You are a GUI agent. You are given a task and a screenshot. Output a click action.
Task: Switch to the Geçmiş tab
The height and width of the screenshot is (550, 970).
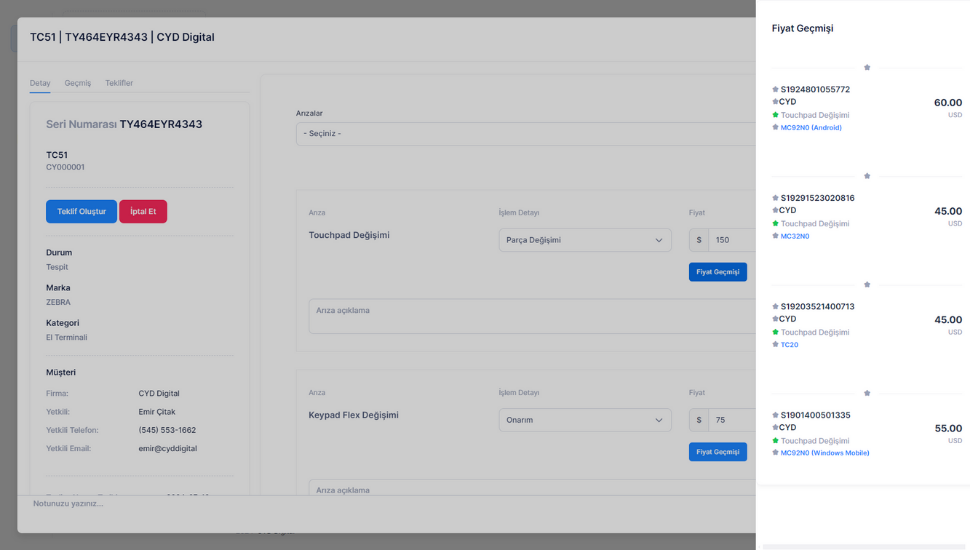(78, 83)
